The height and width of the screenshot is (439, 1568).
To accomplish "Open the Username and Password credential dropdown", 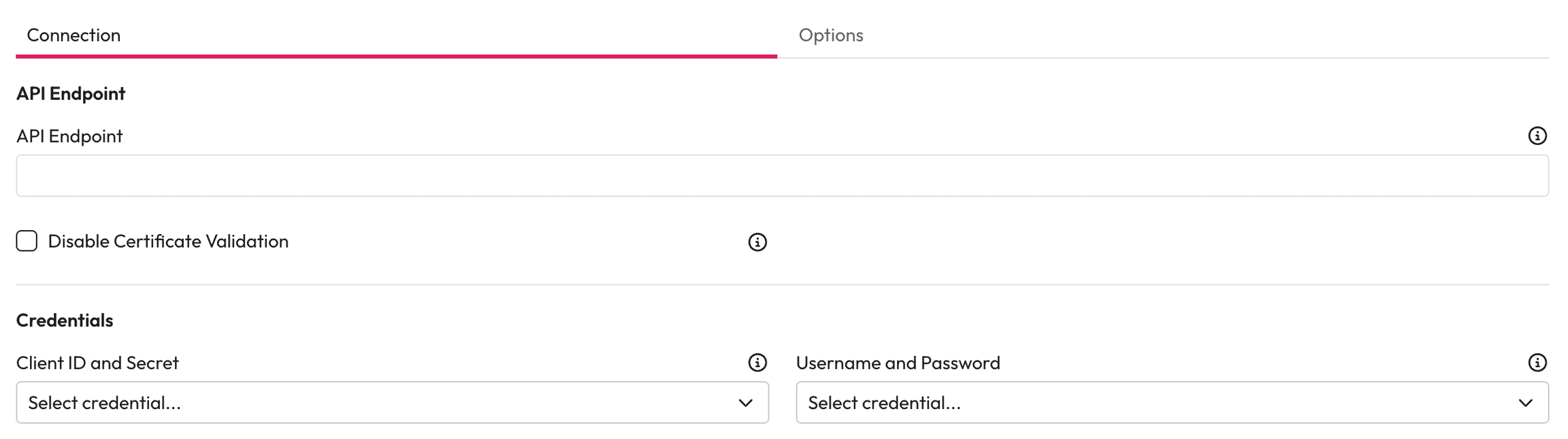I will (x=1172, y=402).
